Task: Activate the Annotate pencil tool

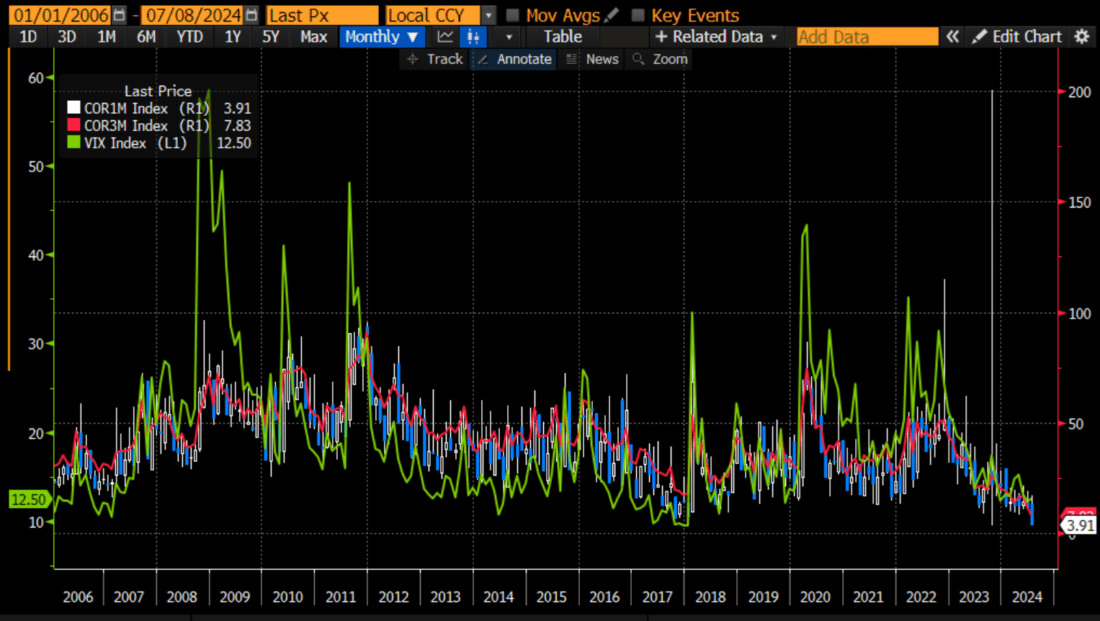Action: tap(513, 59)
